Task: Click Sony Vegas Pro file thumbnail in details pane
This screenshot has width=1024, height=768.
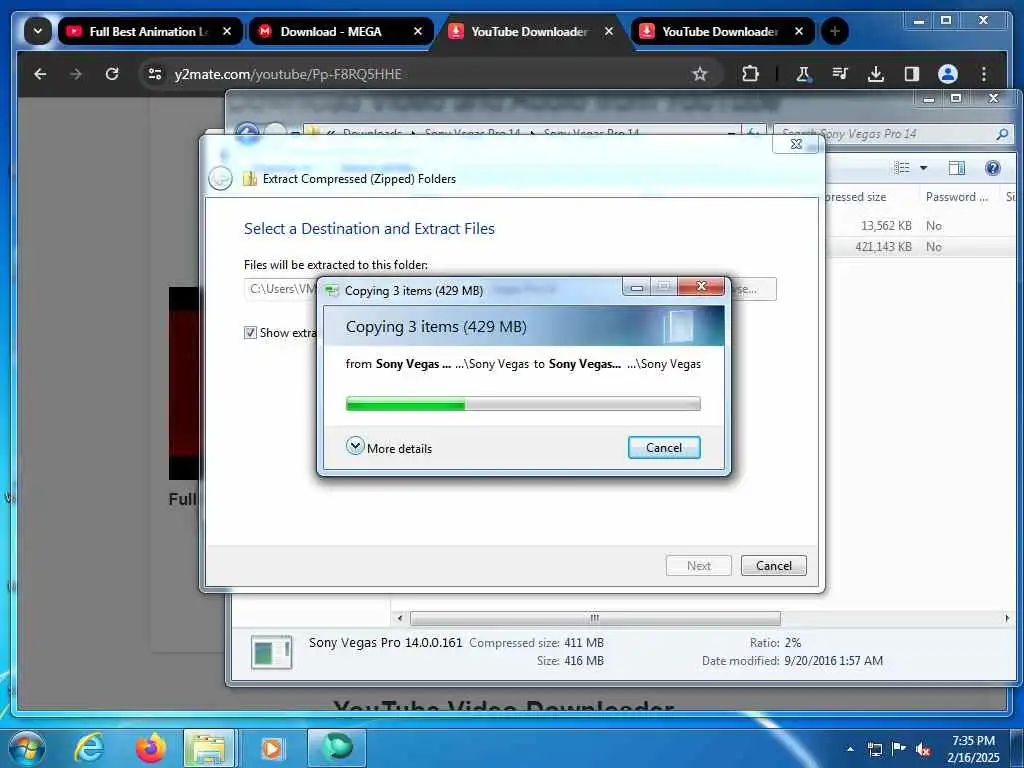Action: (x=271, y=652)
